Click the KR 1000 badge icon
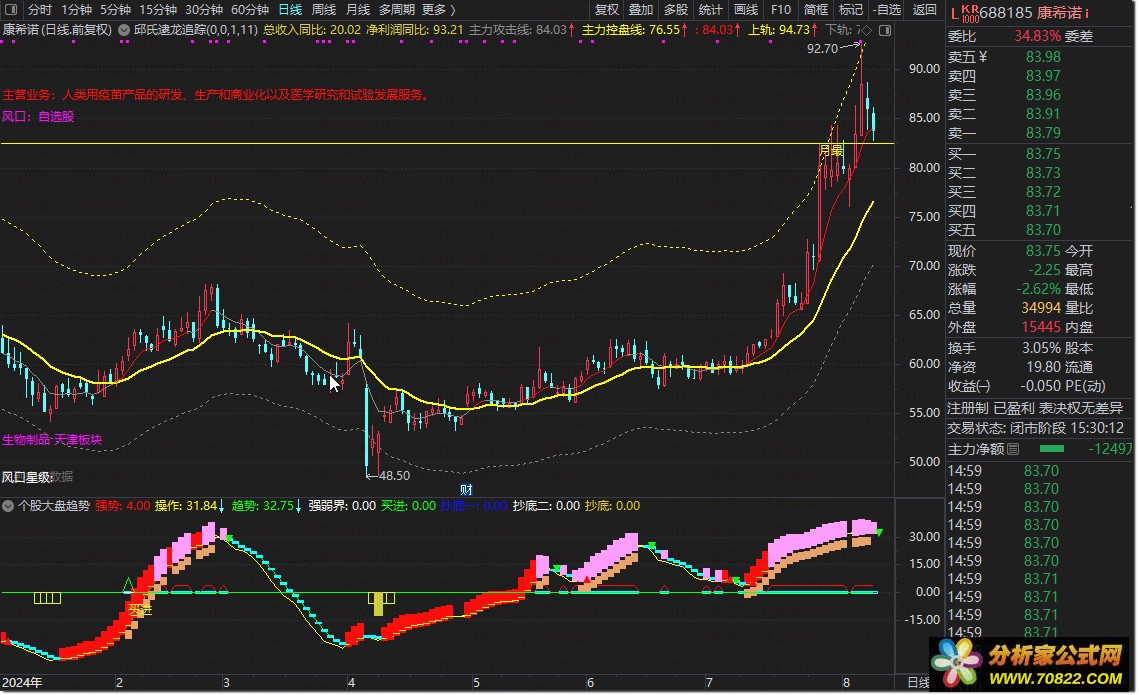The width and height of the screenshot is (1139, 695). (x=970, y=13)
